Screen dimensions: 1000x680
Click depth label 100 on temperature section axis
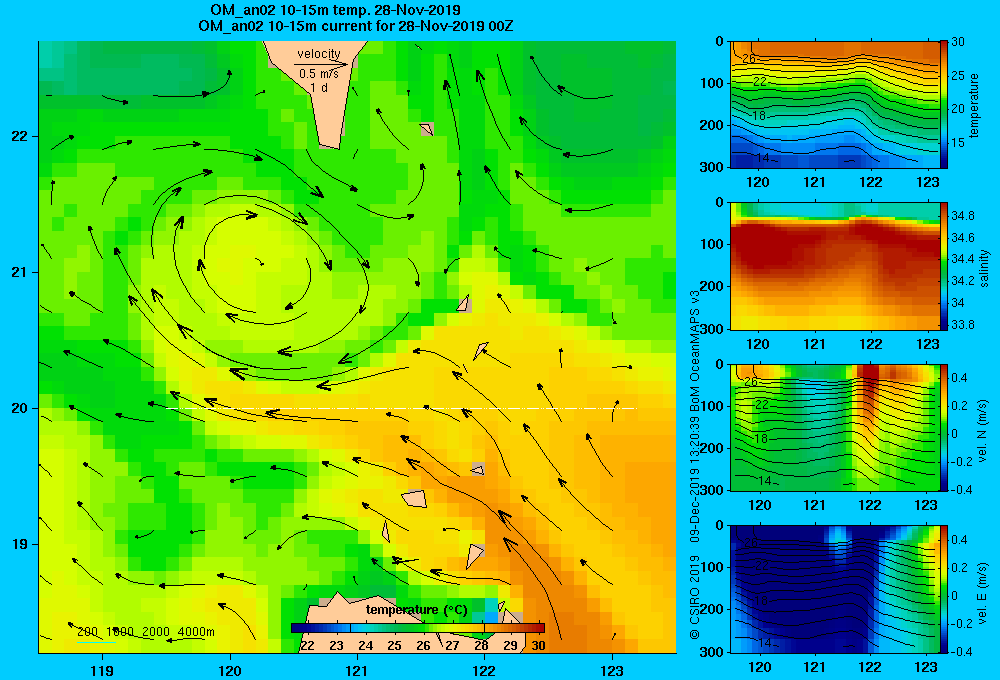[711, 83]
